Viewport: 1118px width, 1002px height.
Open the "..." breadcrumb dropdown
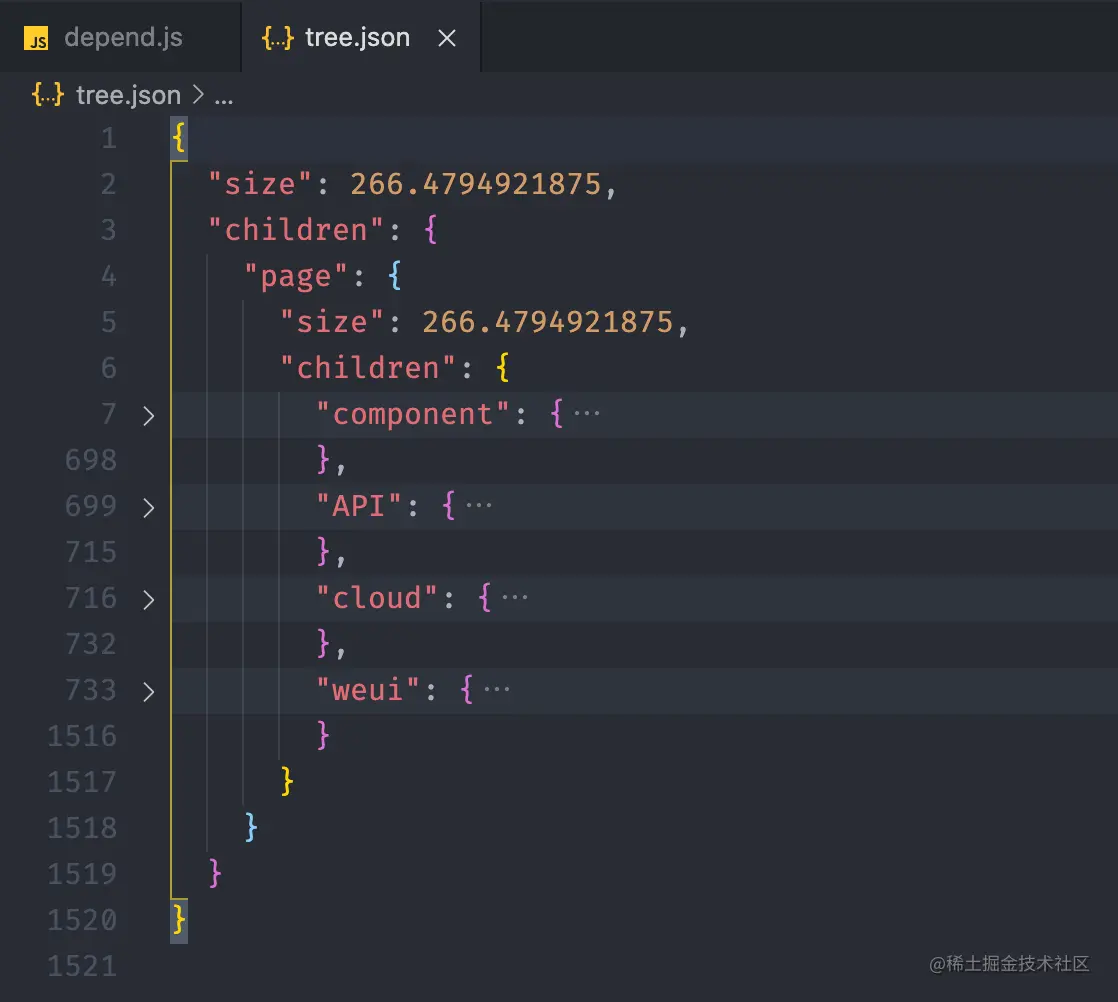tap(224, 94)
